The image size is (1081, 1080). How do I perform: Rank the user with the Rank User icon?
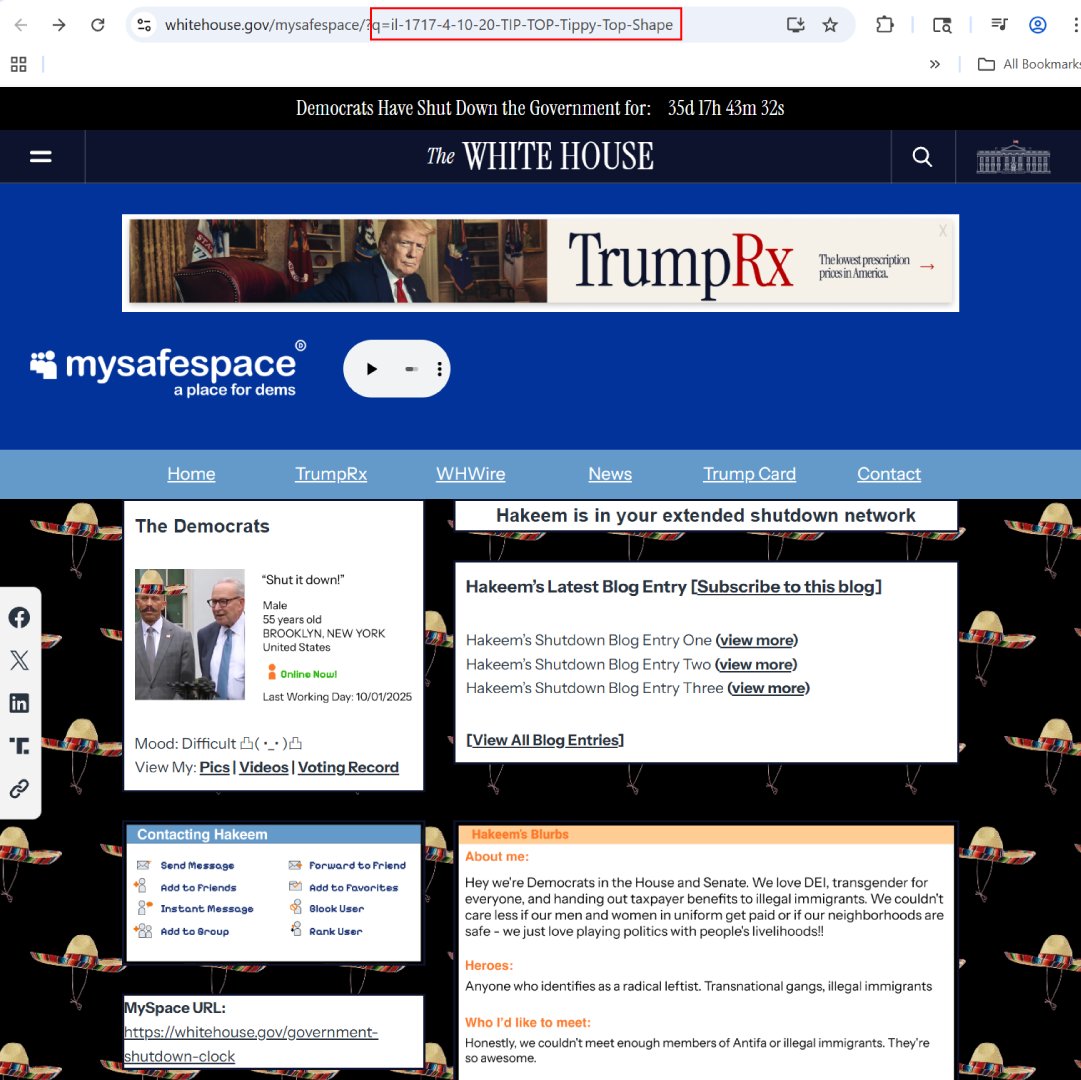pyautogui.click(x=297, y=930)
